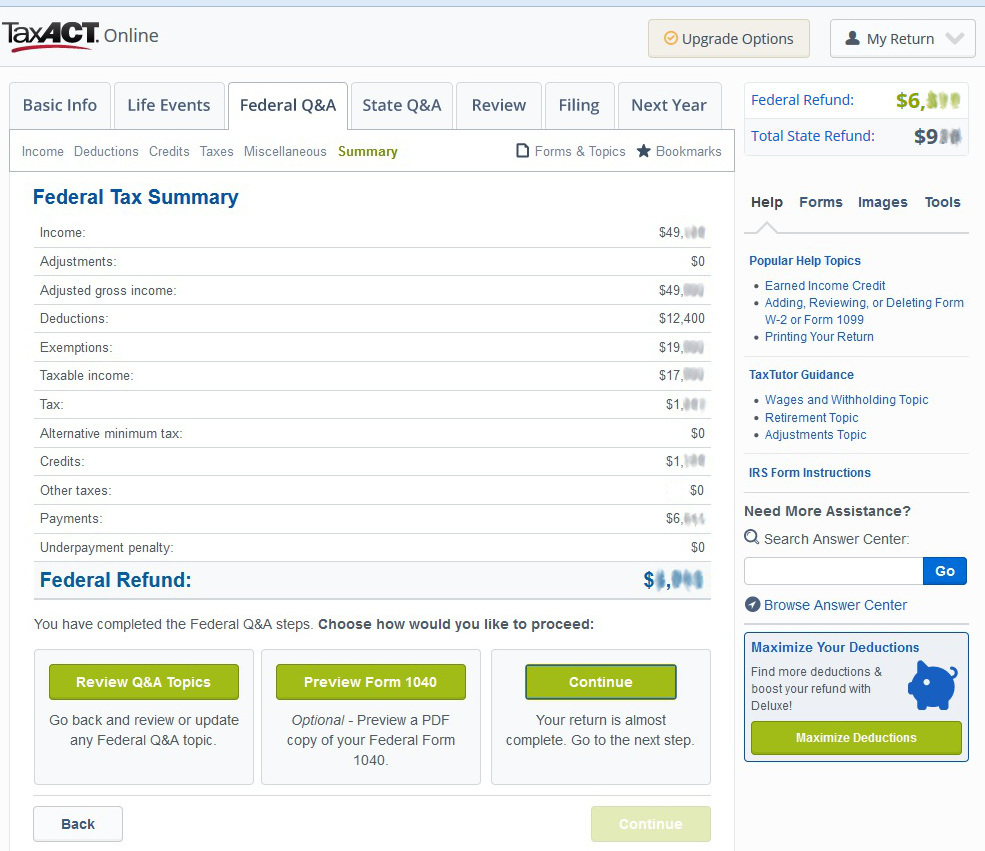Screen dimensions: 985x851
Task: Click the blue piggy bank icon
Action: point(932,685)
